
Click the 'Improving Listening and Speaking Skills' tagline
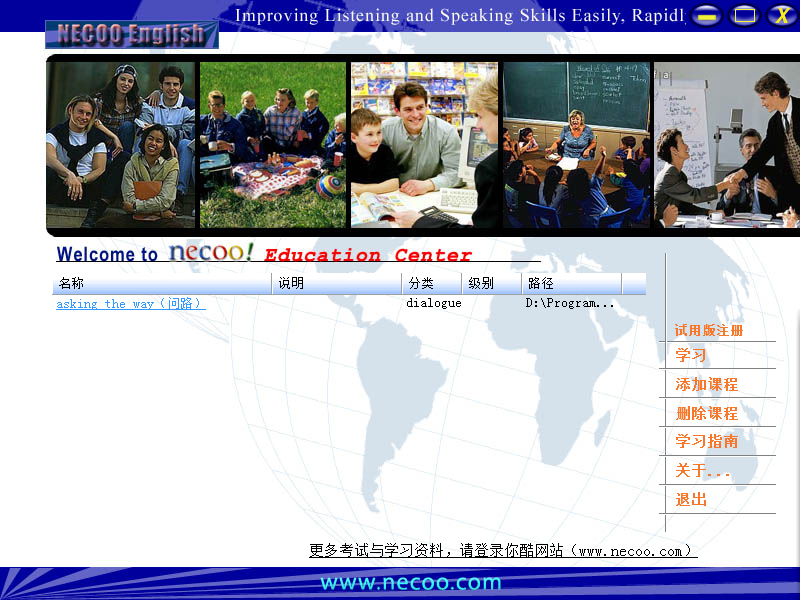tap(460, 15)
